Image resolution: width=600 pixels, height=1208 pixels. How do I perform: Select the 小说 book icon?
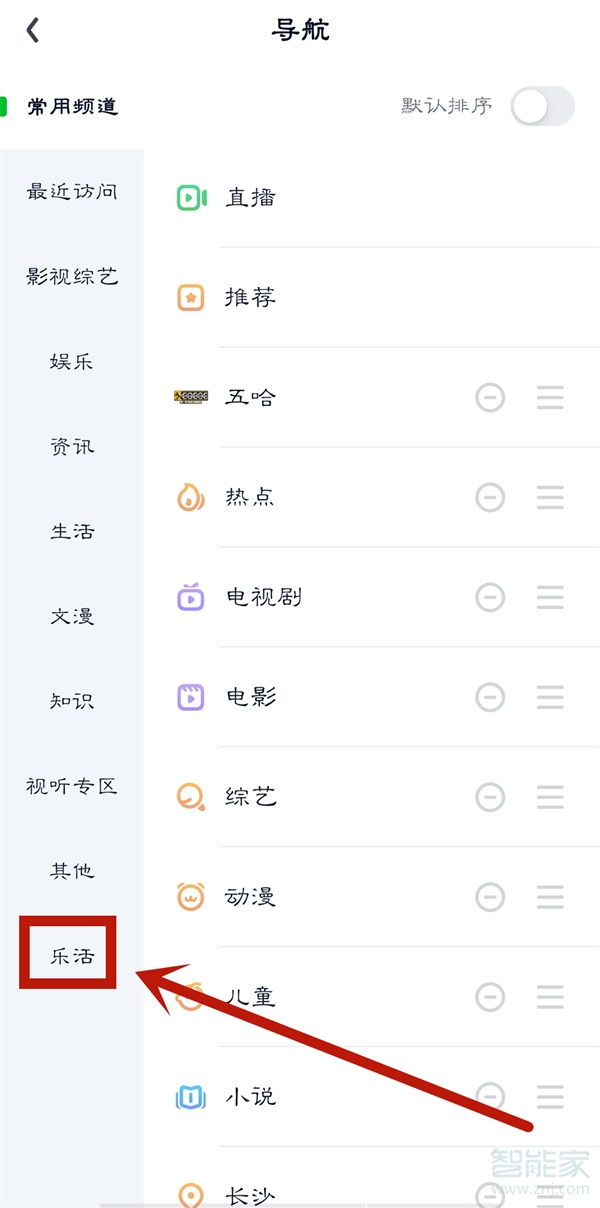pos(189,1097)
